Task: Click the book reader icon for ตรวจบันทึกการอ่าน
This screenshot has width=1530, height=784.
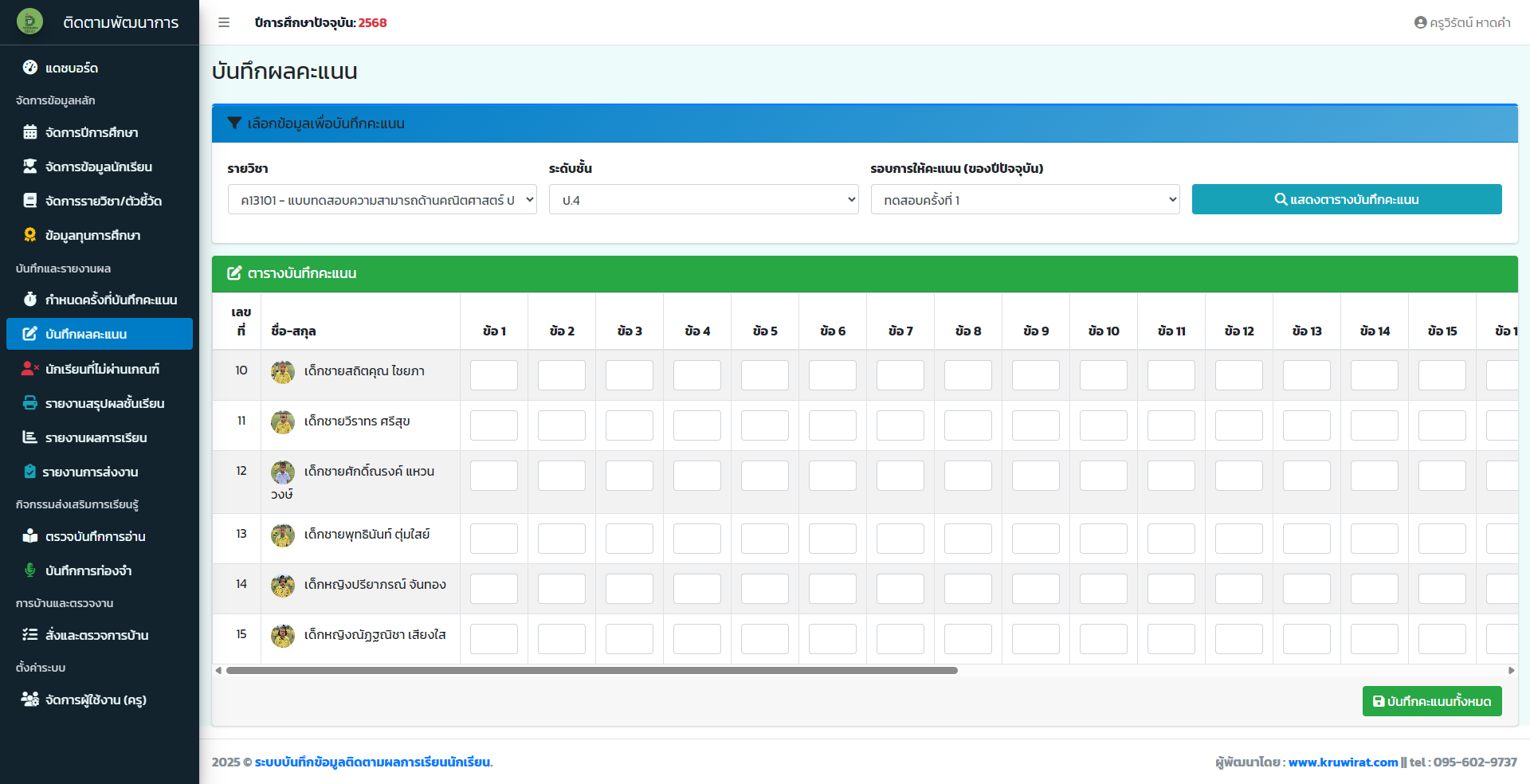Action: click(30, 536)
